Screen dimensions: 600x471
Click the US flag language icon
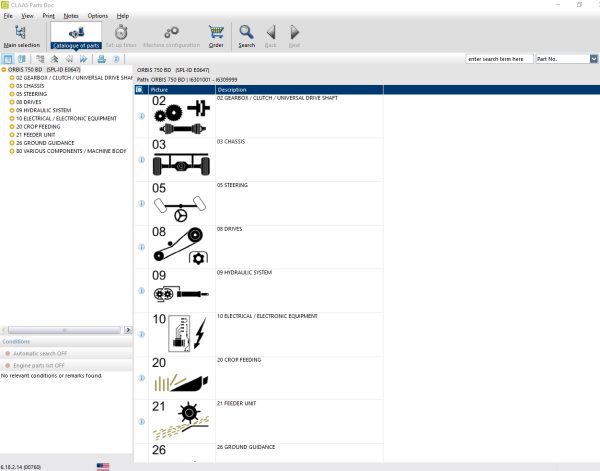(103, 467)
